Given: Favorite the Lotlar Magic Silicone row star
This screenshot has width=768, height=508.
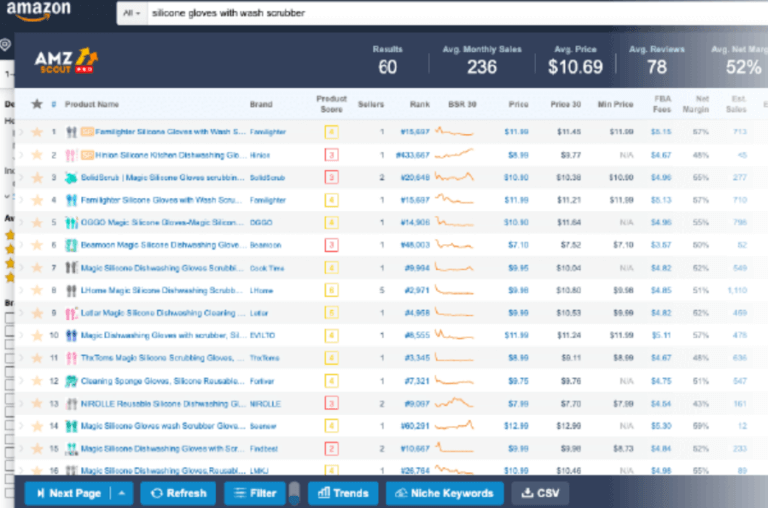Looking at the screenshot, I should pos(37,313).
